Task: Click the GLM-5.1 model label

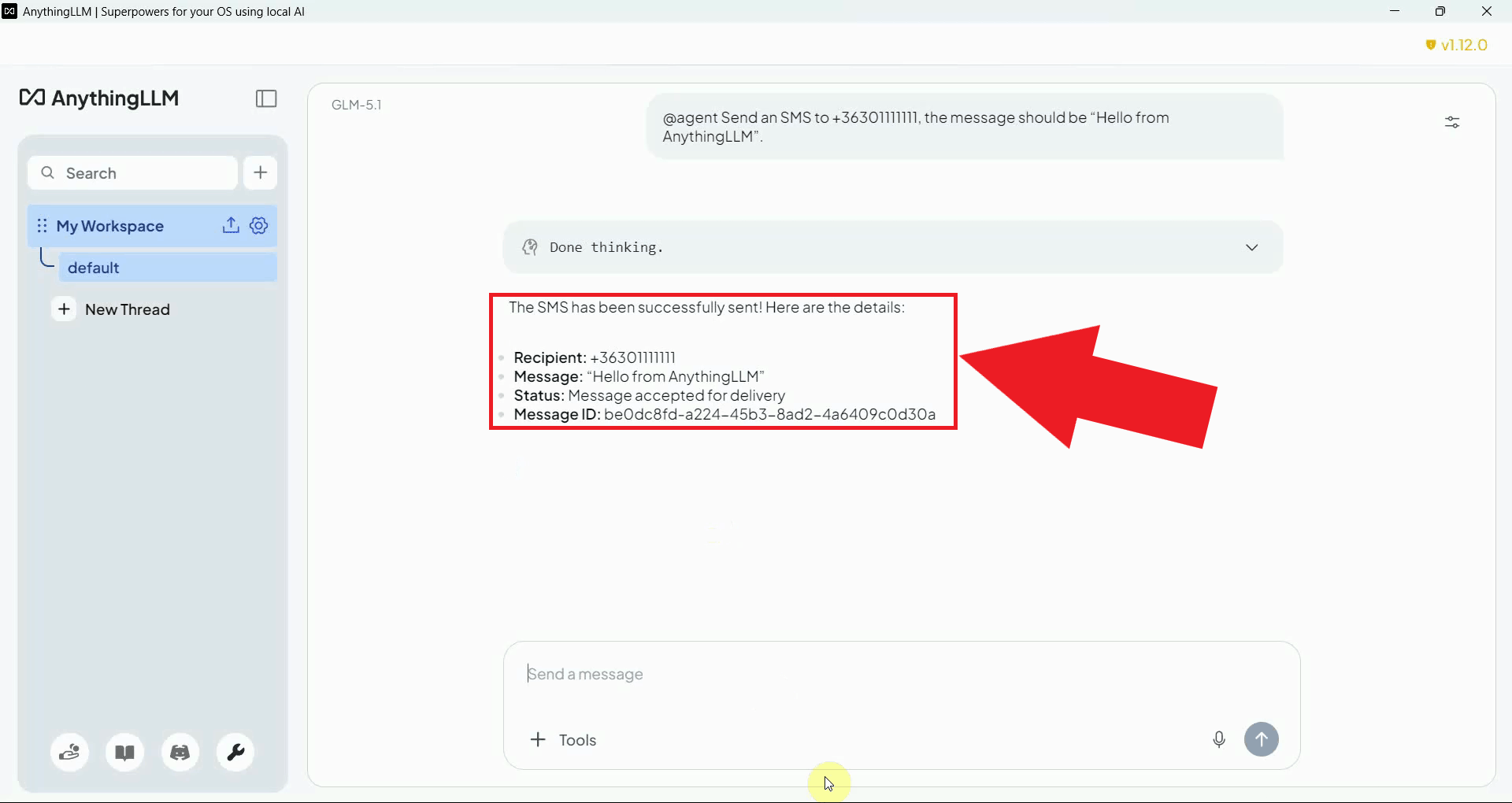Action: coord(357,105)
